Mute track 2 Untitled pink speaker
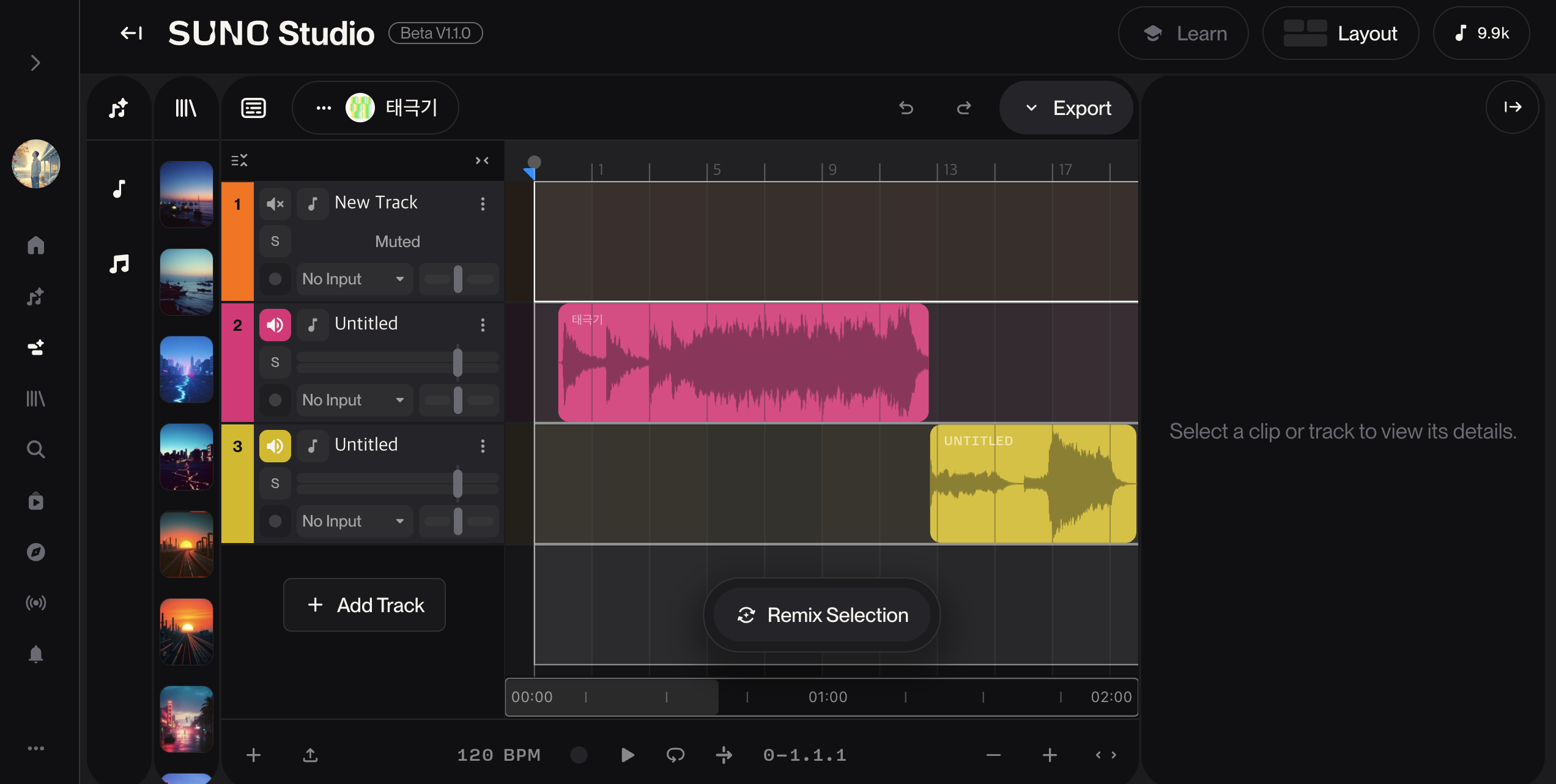 pyautogui.click(x=275, y=325)
